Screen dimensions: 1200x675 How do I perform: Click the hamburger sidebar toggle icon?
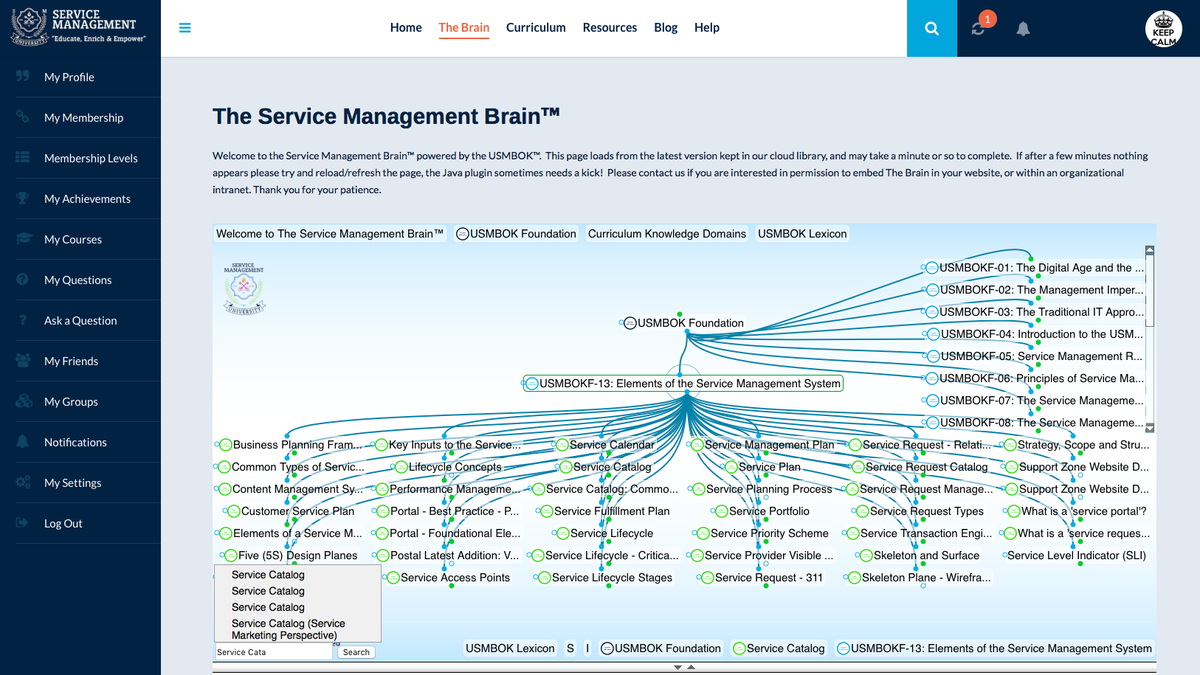coord(185,28)
